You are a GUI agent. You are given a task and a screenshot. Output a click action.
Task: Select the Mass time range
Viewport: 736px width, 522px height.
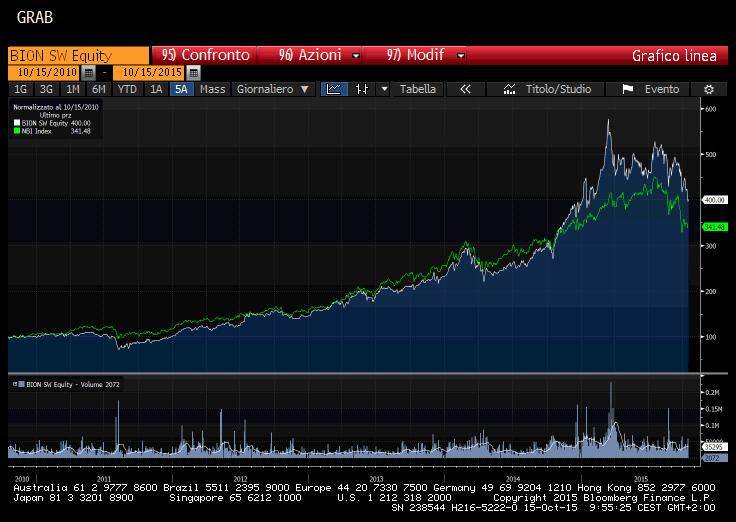[213, 89]
